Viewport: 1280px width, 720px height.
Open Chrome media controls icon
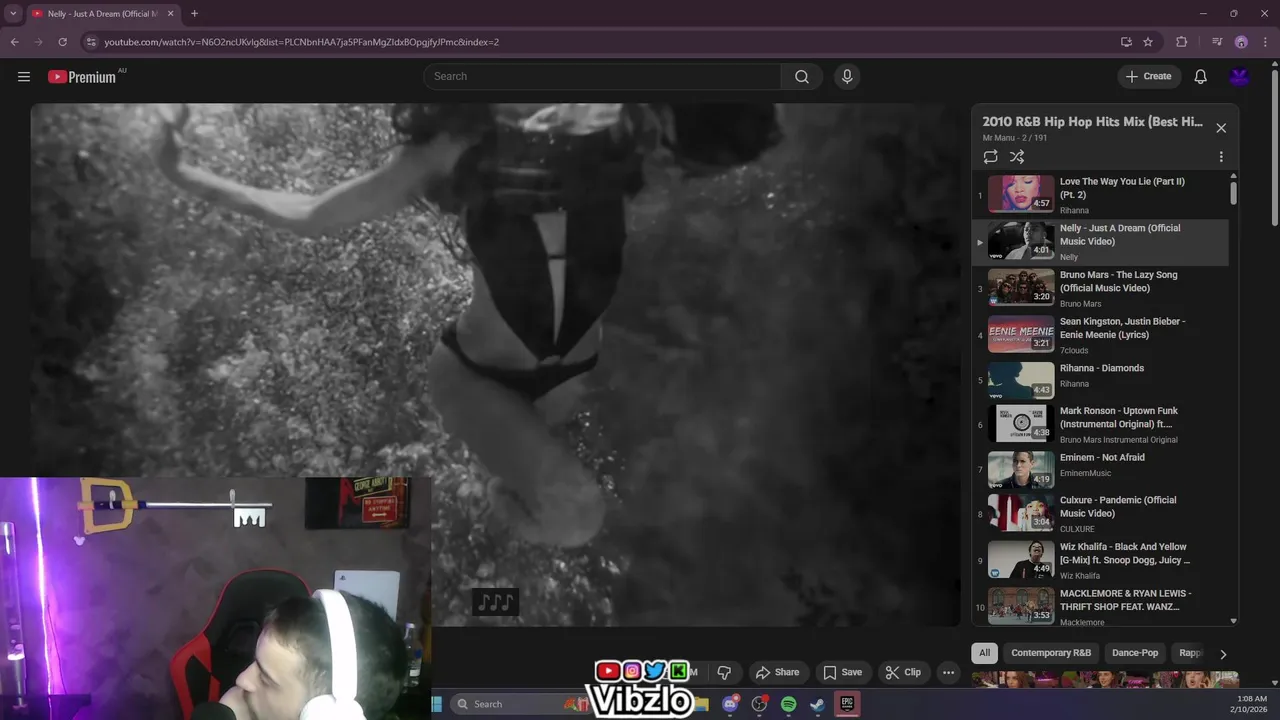tap(1217, 42)
